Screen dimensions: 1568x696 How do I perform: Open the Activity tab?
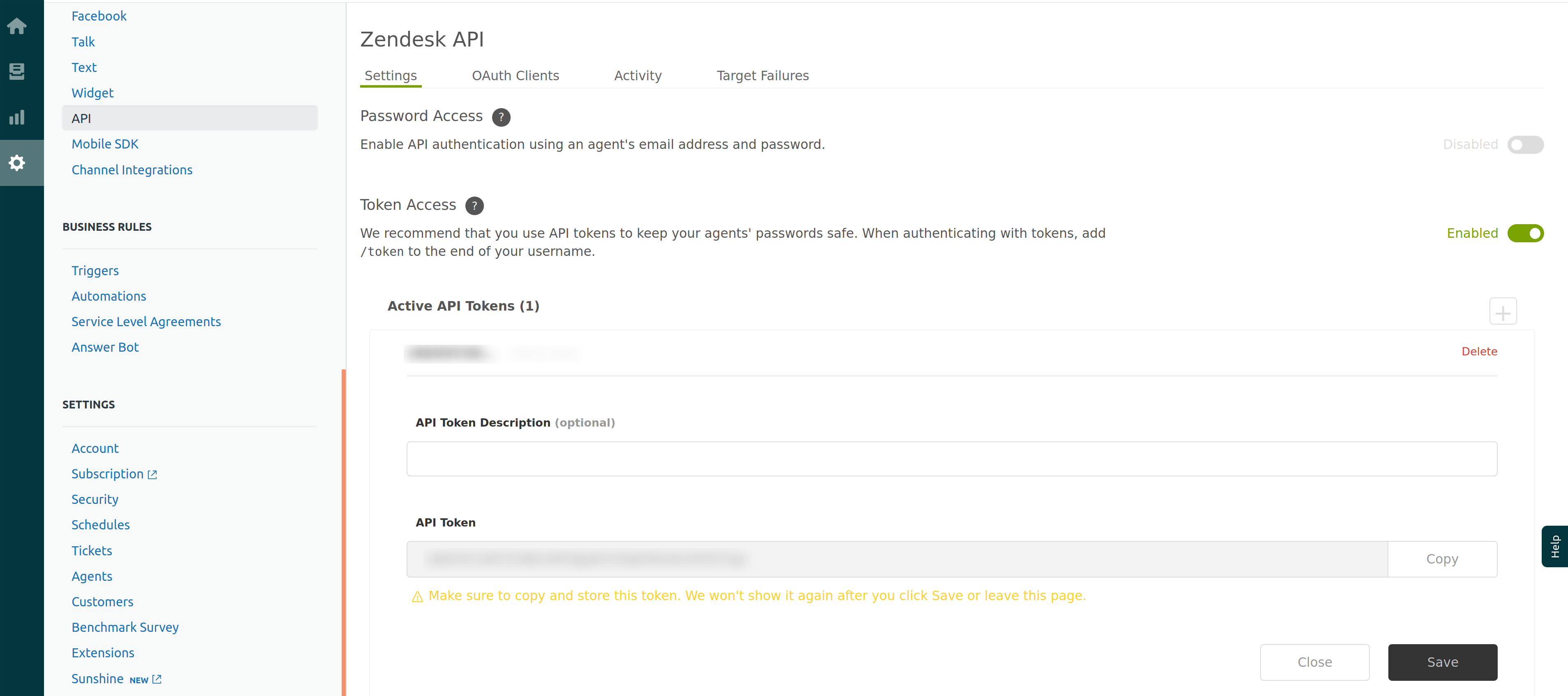pyautogui.click(x=638, y=76)
